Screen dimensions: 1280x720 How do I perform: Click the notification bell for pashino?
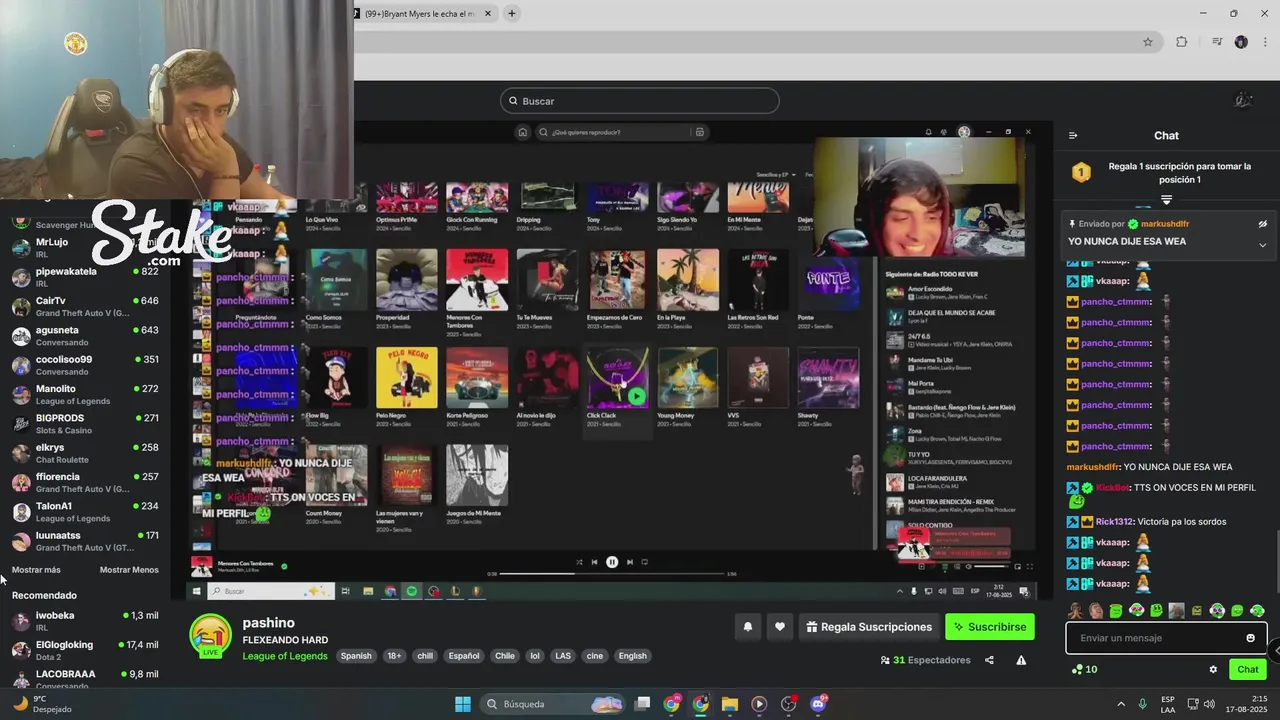[x=747, y=627]
